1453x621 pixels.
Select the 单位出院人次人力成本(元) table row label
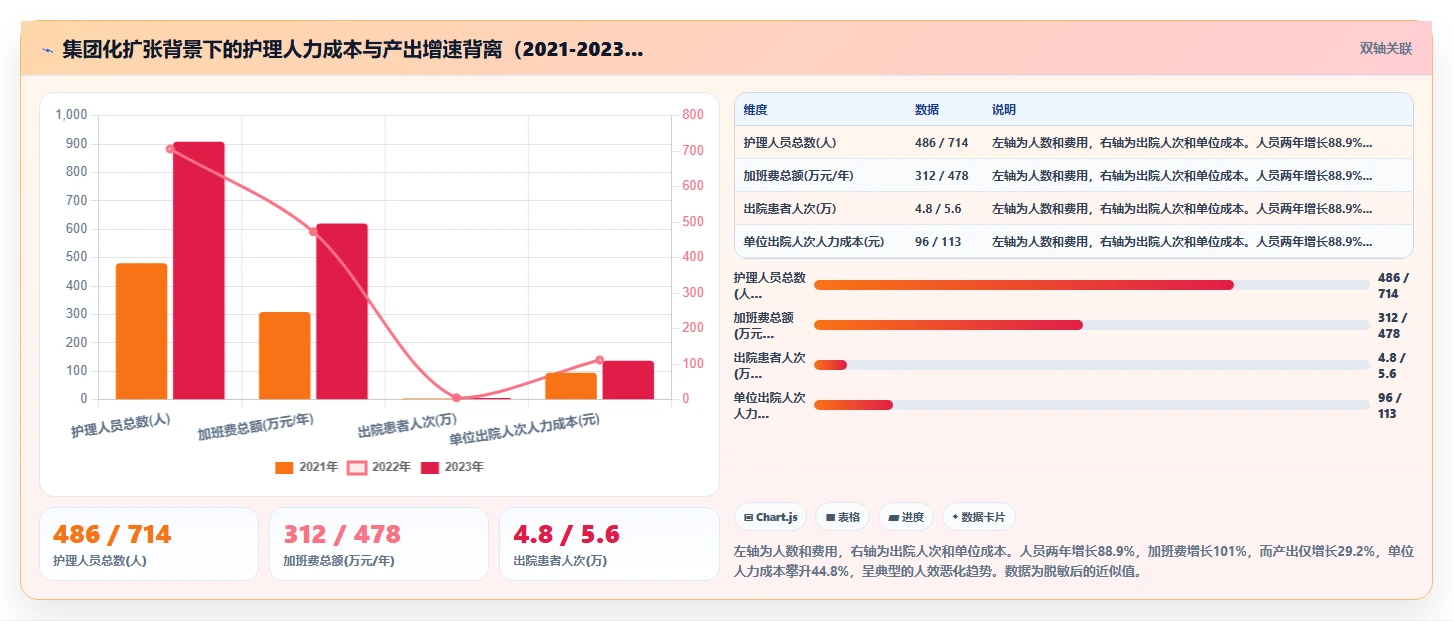tap(814, 241)
